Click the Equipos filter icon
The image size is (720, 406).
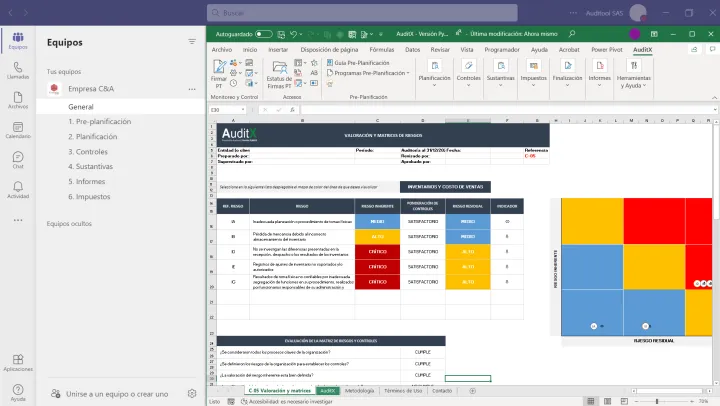tap(192, 42)
